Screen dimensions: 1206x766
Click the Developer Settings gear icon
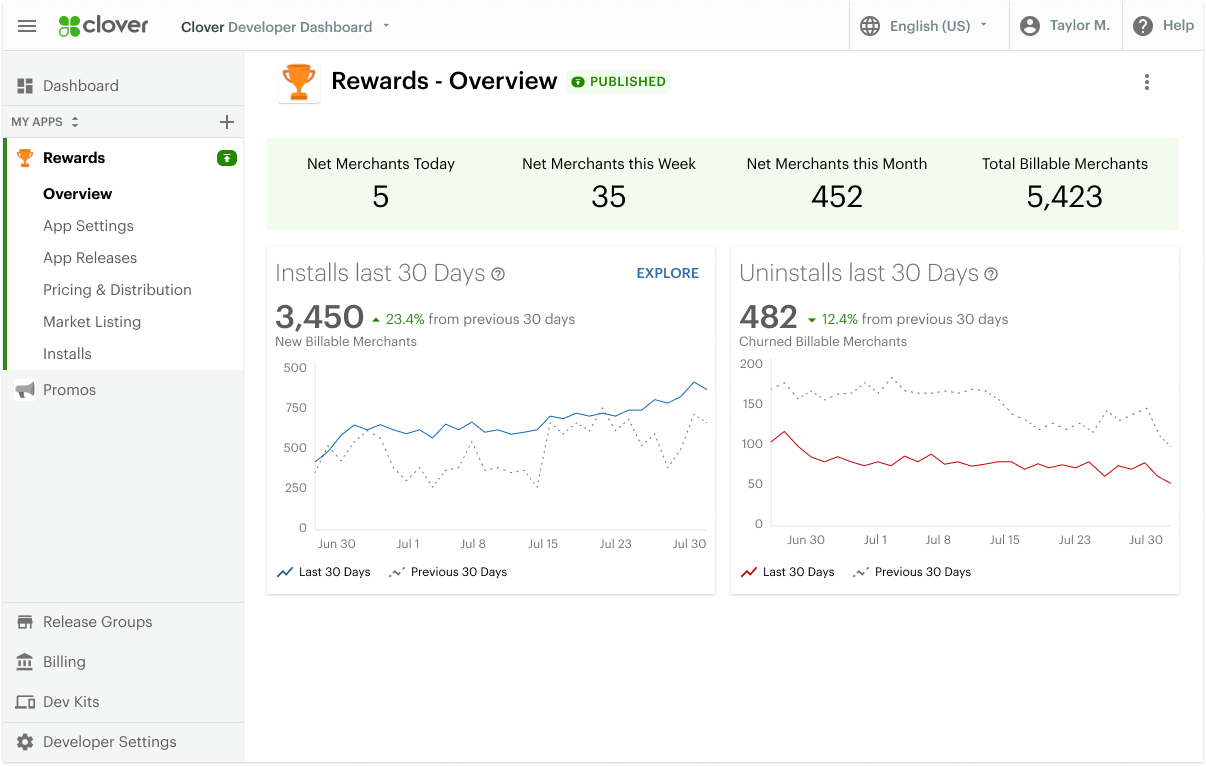(x=25, y=742)
